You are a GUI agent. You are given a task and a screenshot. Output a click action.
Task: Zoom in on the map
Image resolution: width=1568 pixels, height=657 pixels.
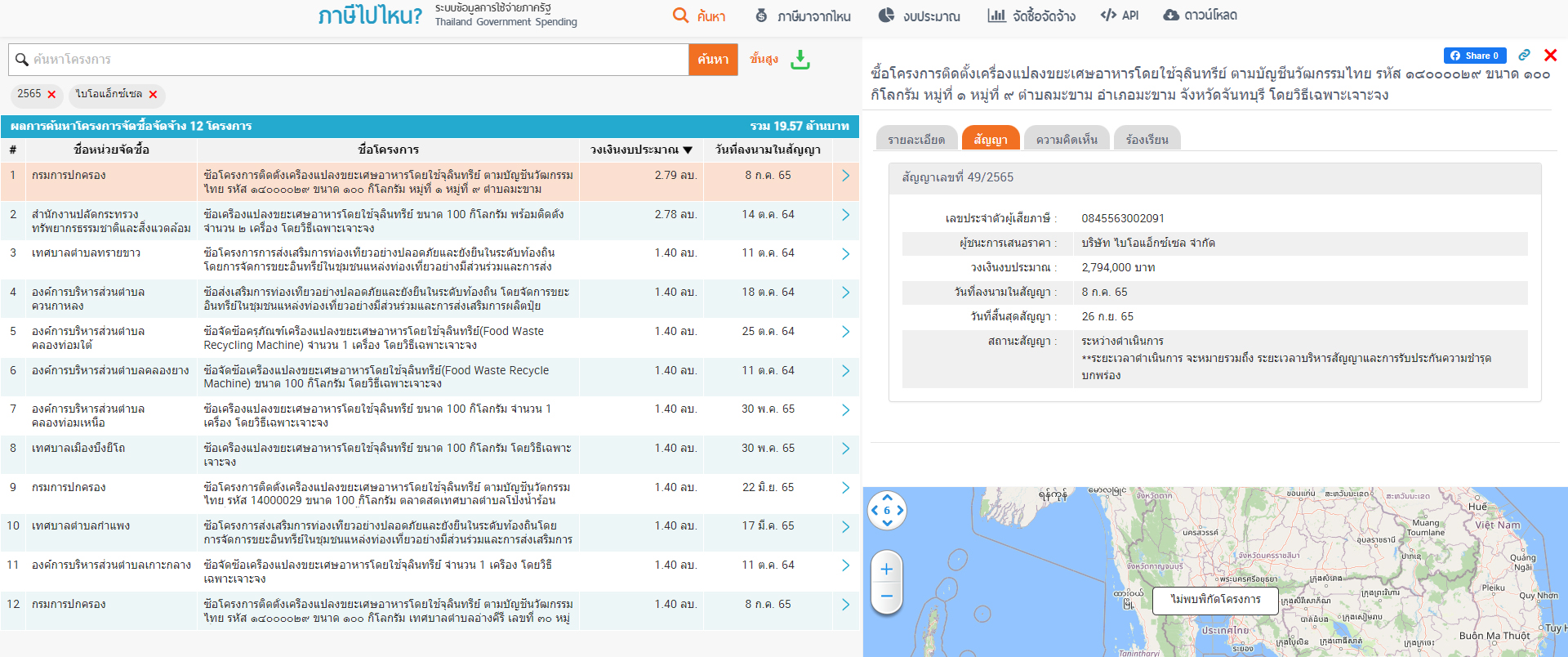click(x=887, y=570)
